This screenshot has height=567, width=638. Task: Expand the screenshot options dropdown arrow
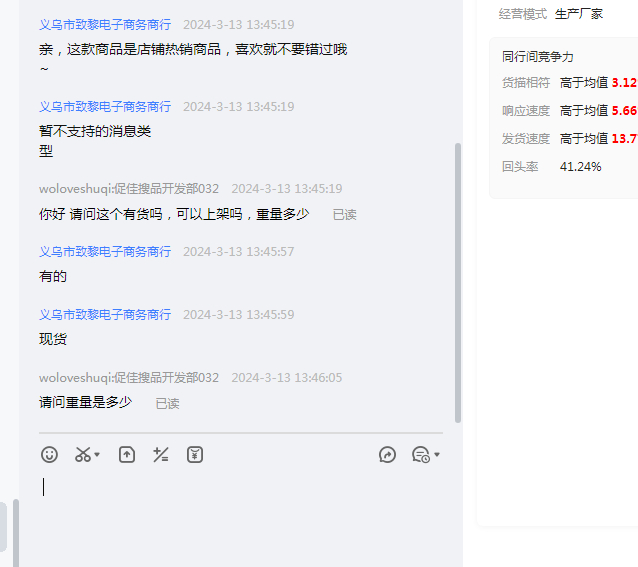[x=97, y=456]
